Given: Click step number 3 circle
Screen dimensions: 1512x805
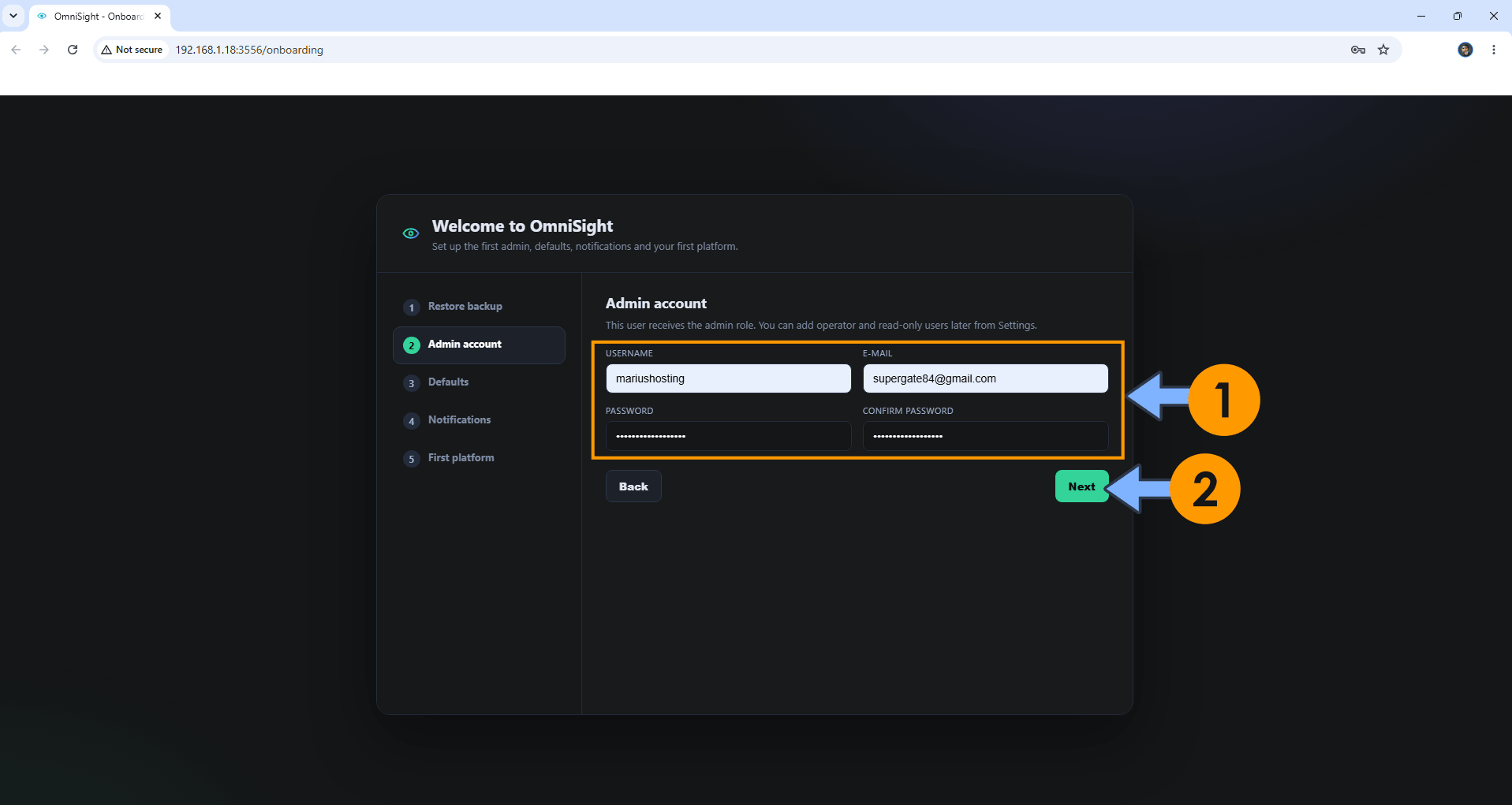Looking at the screenshot, I should 412,383.
